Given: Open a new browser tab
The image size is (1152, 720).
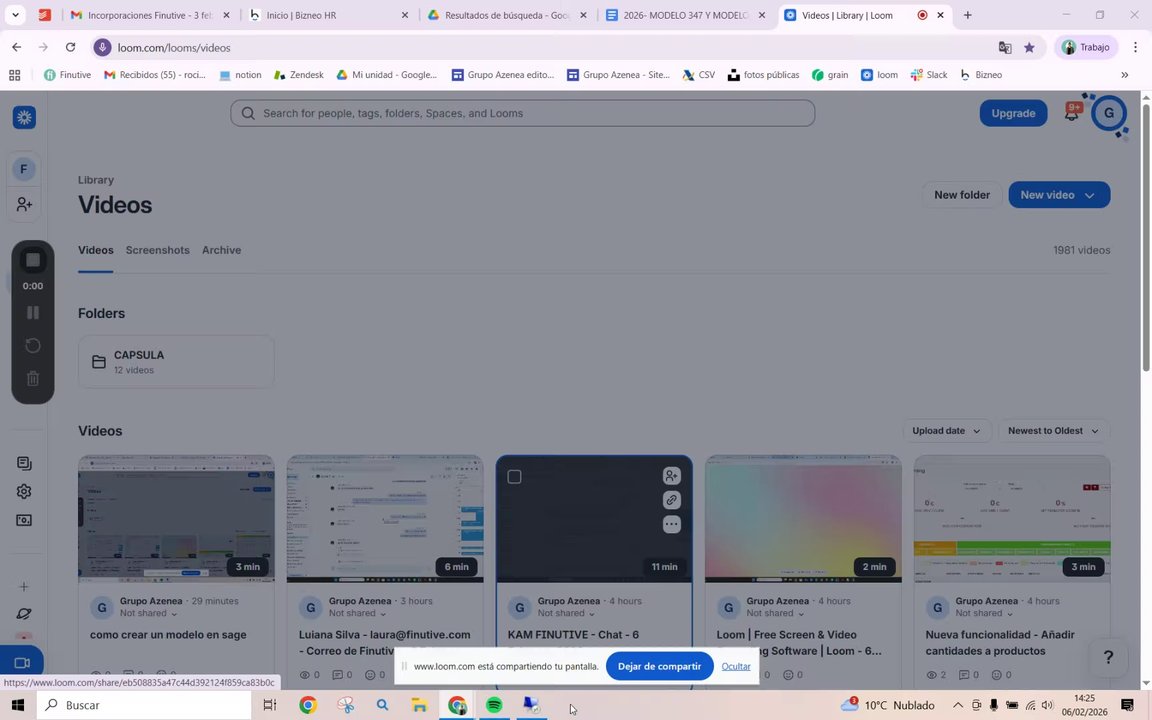Looking at the screenshot, I should [967, 15].
